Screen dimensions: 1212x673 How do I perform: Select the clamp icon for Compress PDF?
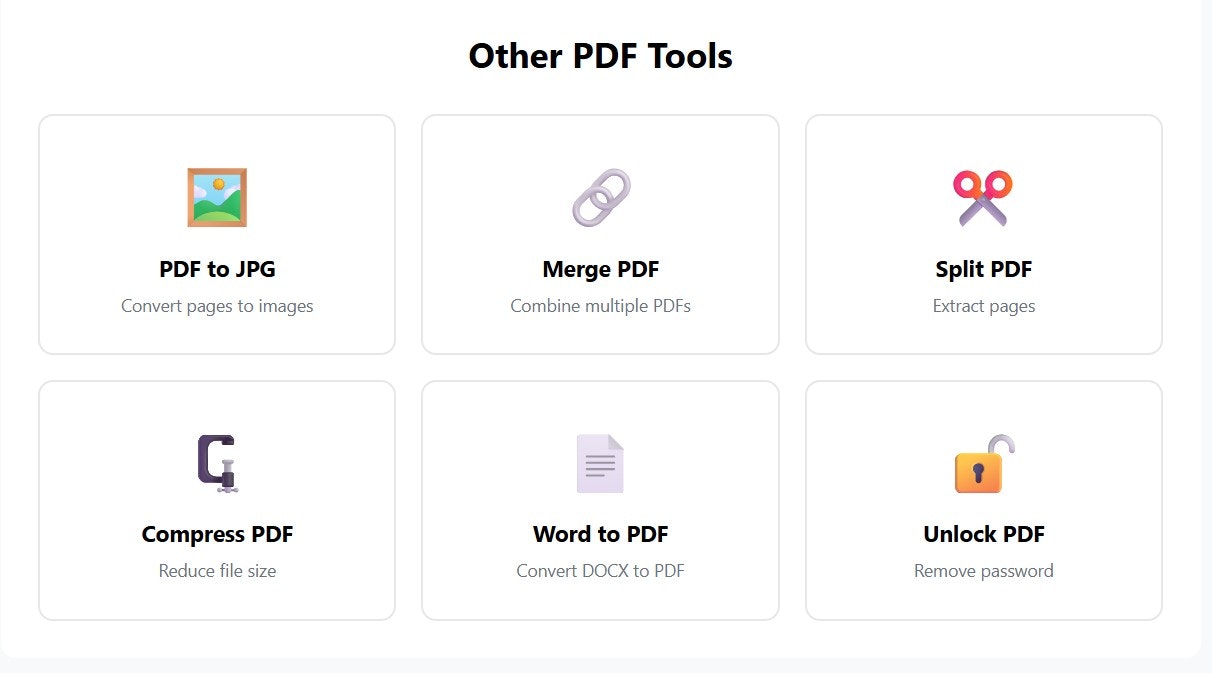[216, 462]
